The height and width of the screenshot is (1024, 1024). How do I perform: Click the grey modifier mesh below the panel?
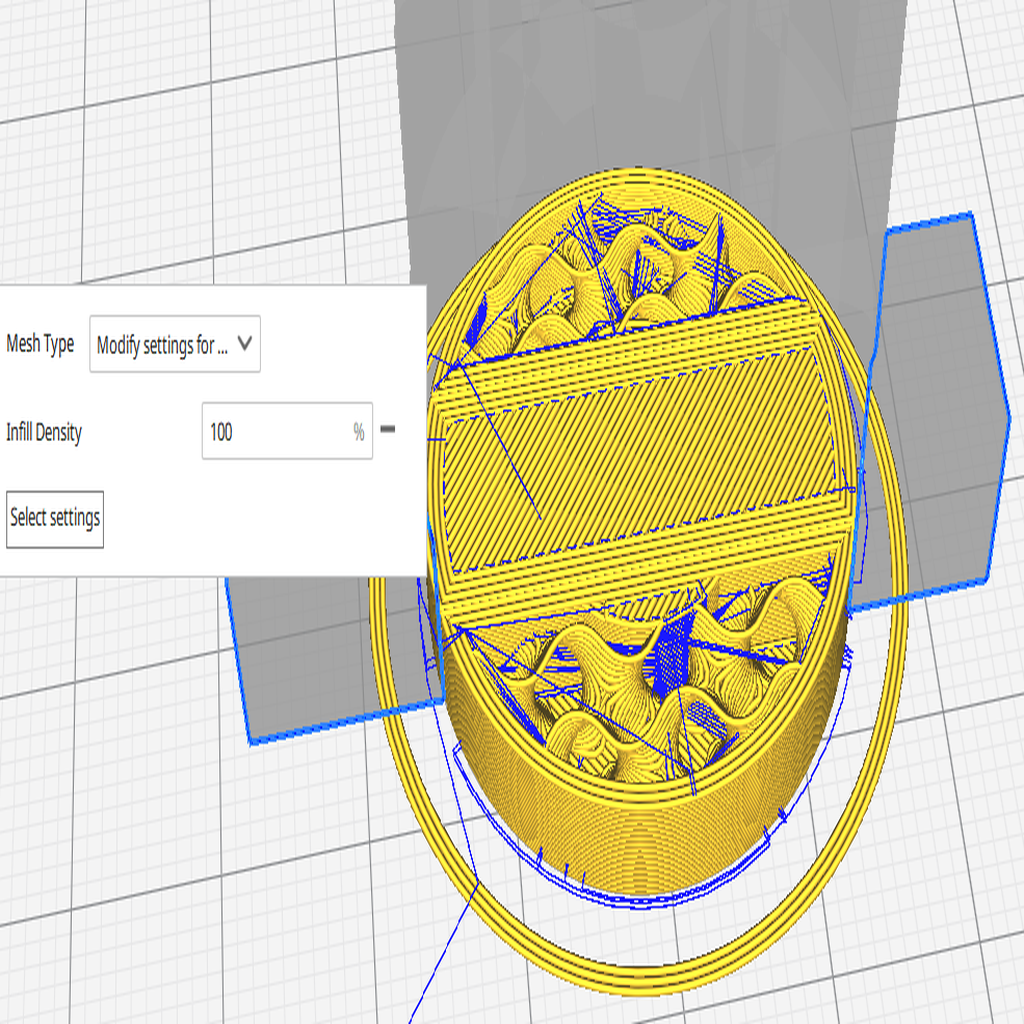click(320, 650)
